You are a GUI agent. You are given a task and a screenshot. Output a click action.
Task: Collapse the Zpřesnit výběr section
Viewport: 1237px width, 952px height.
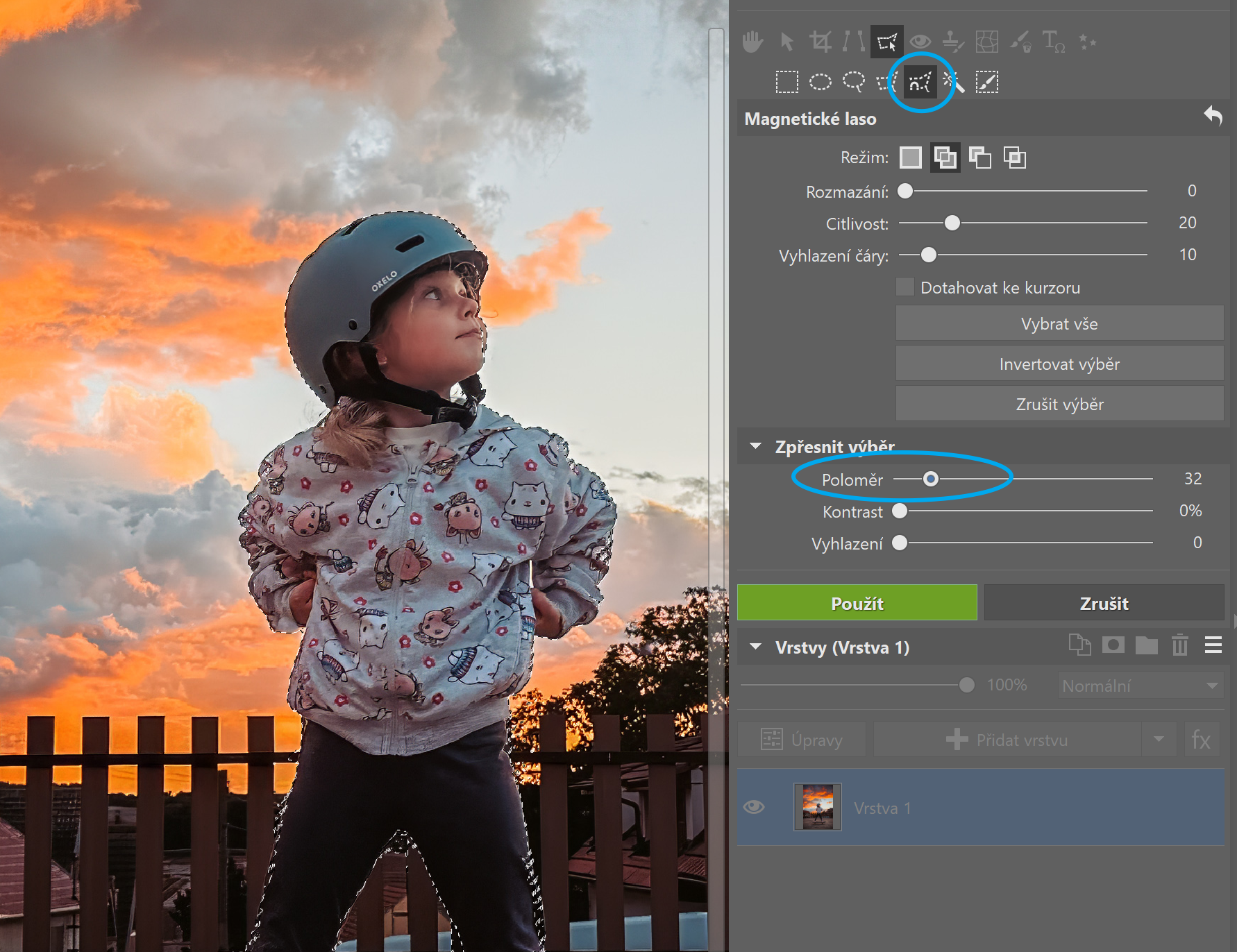(x=756, y=446)
